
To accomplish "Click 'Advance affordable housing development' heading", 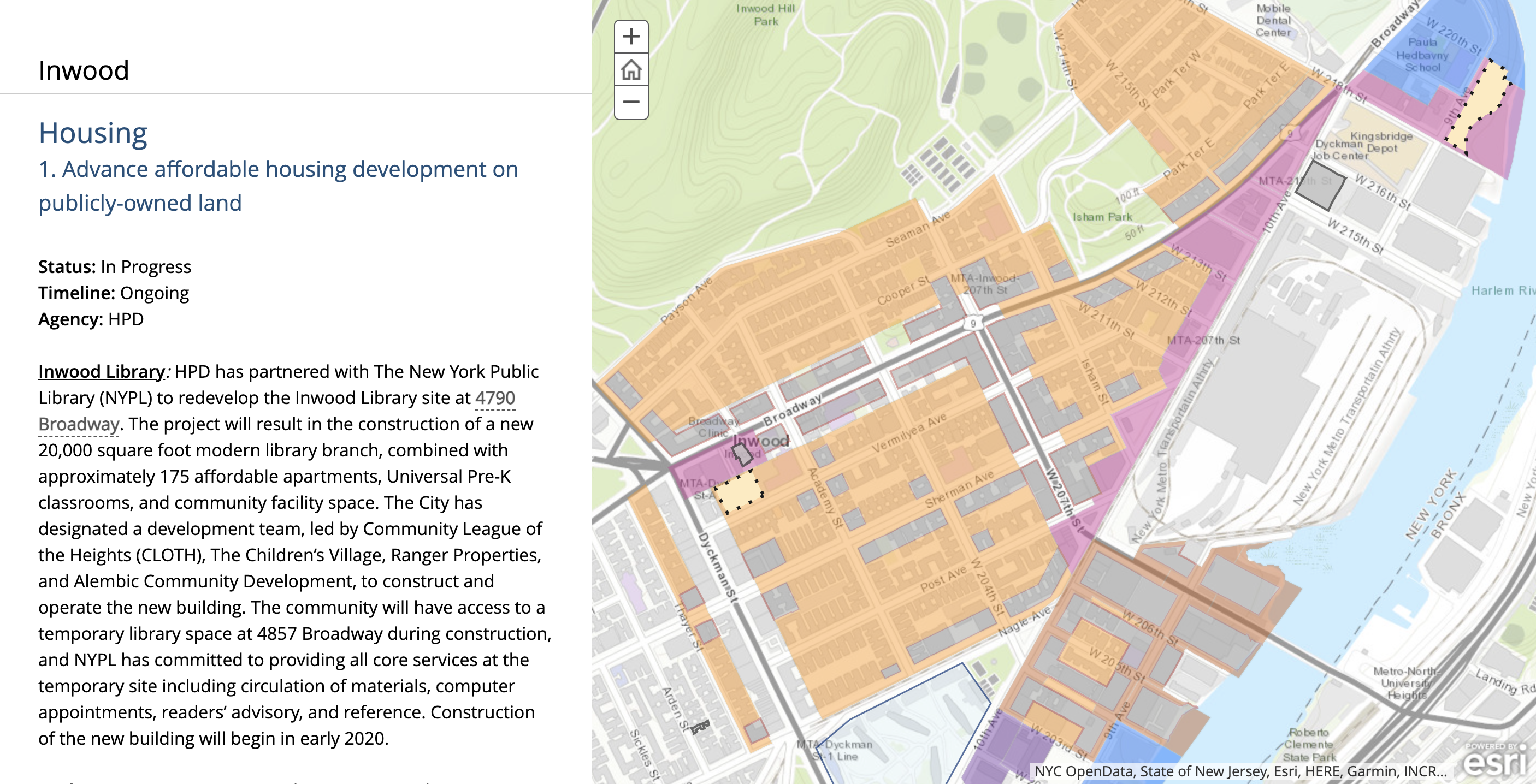I will [x=279, y=186].
